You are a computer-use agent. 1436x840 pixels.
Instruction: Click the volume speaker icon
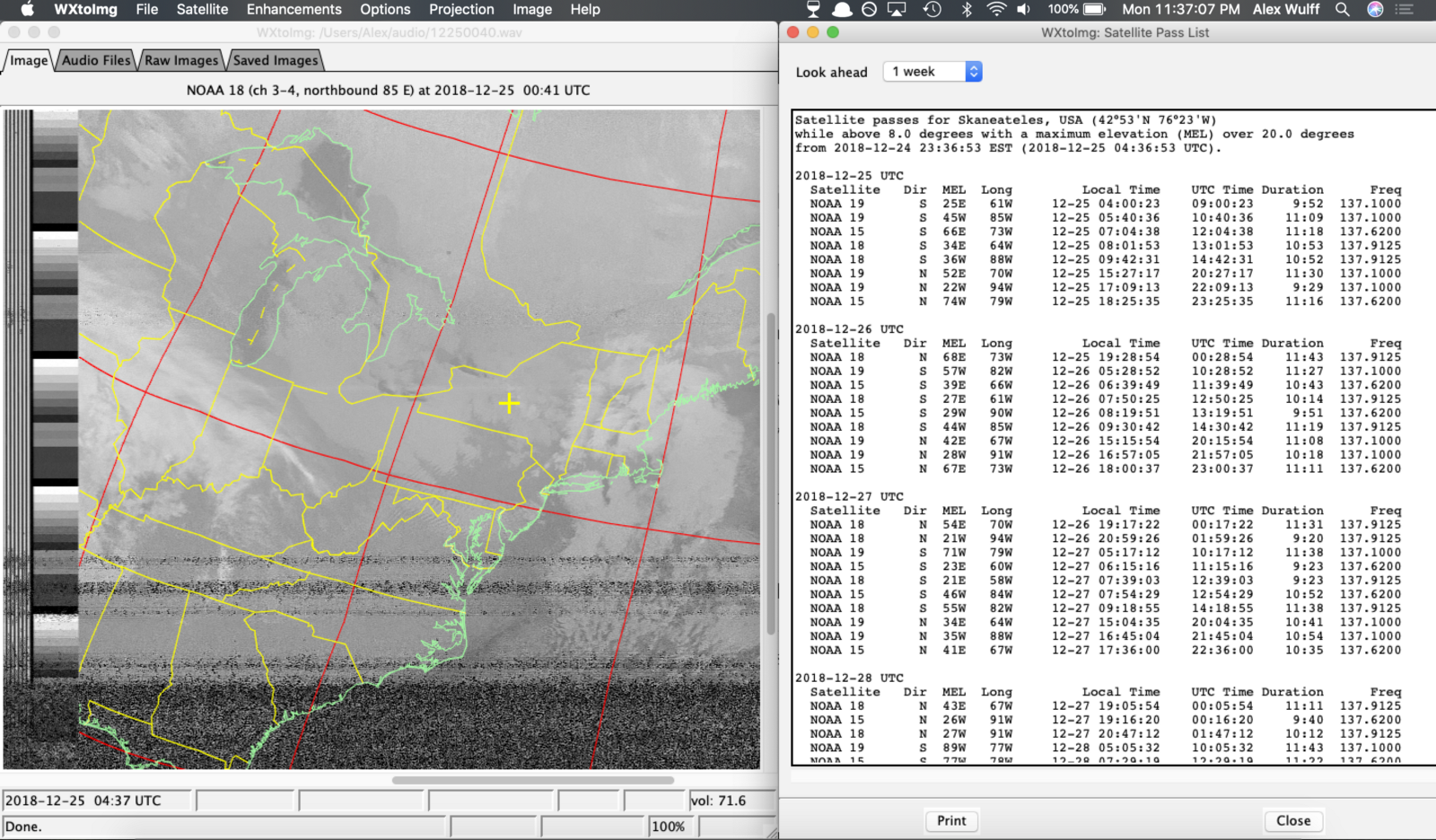pyautogui.click(x=1024, y=9)
